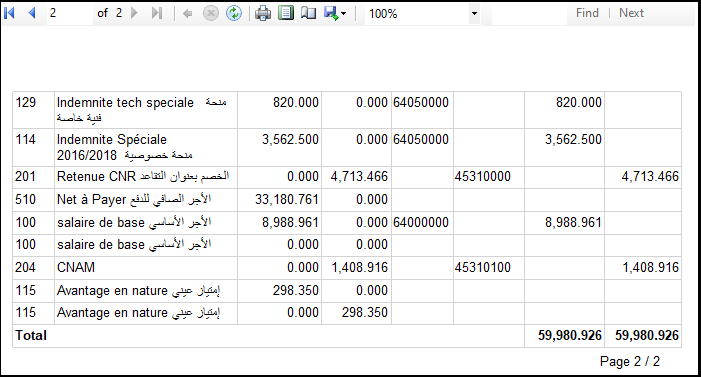Click the stop rendering icon
701x377 pixels.
coord(211,13)
